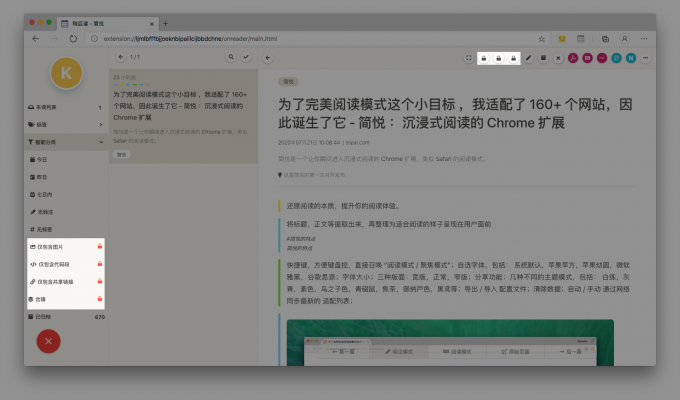
Task: Mark all as read with checkmark icon
Action: [x=246, y=58]
